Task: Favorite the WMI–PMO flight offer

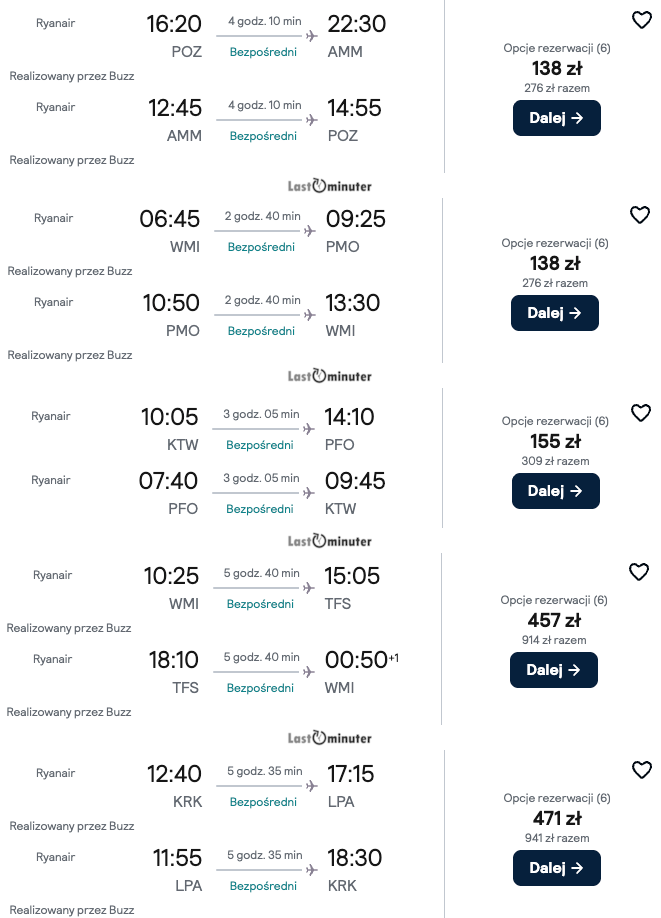Action: [x=640, y=215]
